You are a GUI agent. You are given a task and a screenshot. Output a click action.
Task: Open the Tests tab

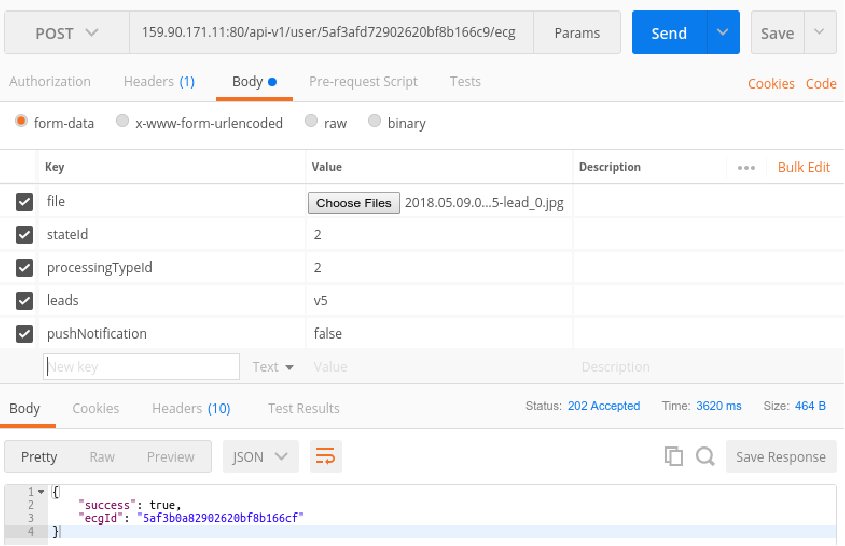click(x=465, y=81)
